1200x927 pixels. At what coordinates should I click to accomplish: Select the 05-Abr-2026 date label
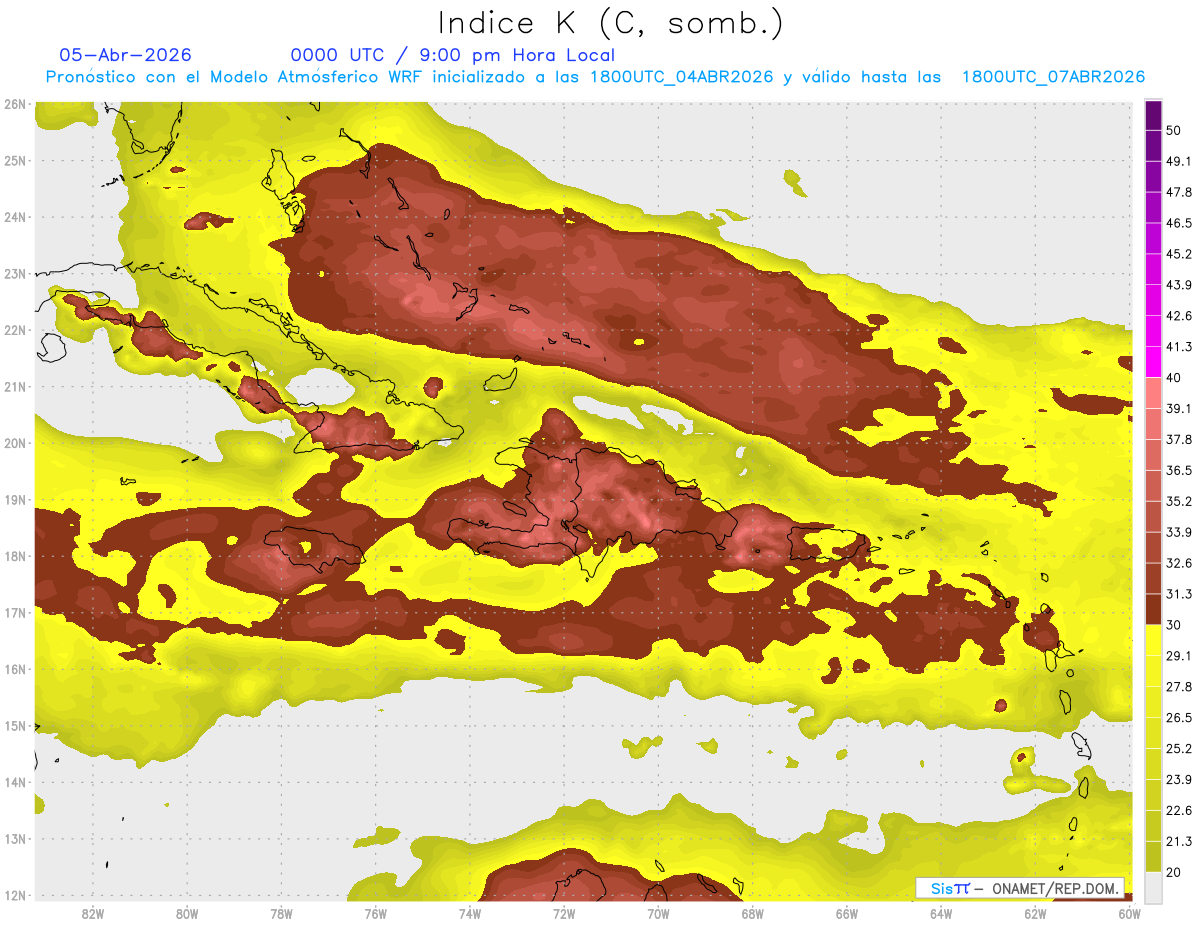(126, 55)
